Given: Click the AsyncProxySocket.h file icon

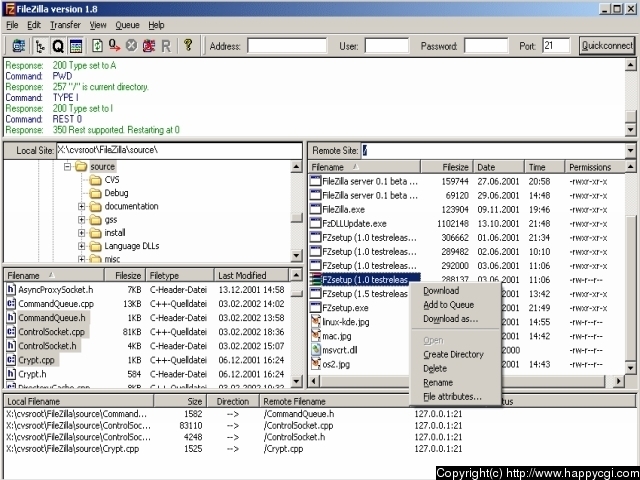Looking at the screenshot, I should click(11, 290).
